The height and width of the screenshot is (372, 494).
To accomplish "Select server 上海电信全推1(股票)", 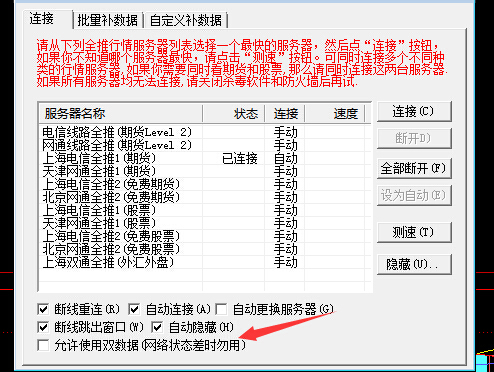I will point(99,210).
